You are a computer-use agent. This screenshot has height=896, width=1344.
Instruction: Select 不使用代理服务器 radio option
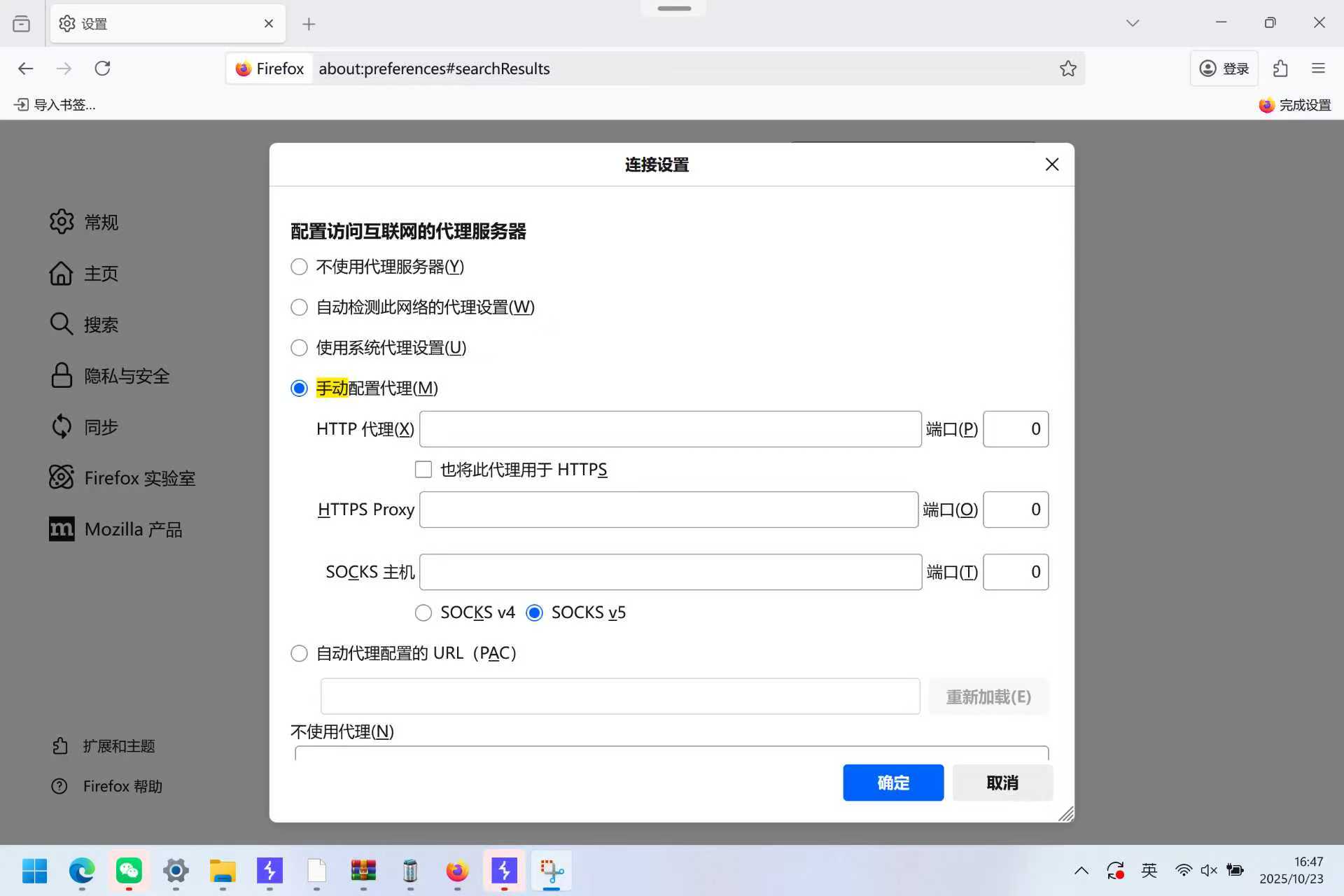coord(299,267)
